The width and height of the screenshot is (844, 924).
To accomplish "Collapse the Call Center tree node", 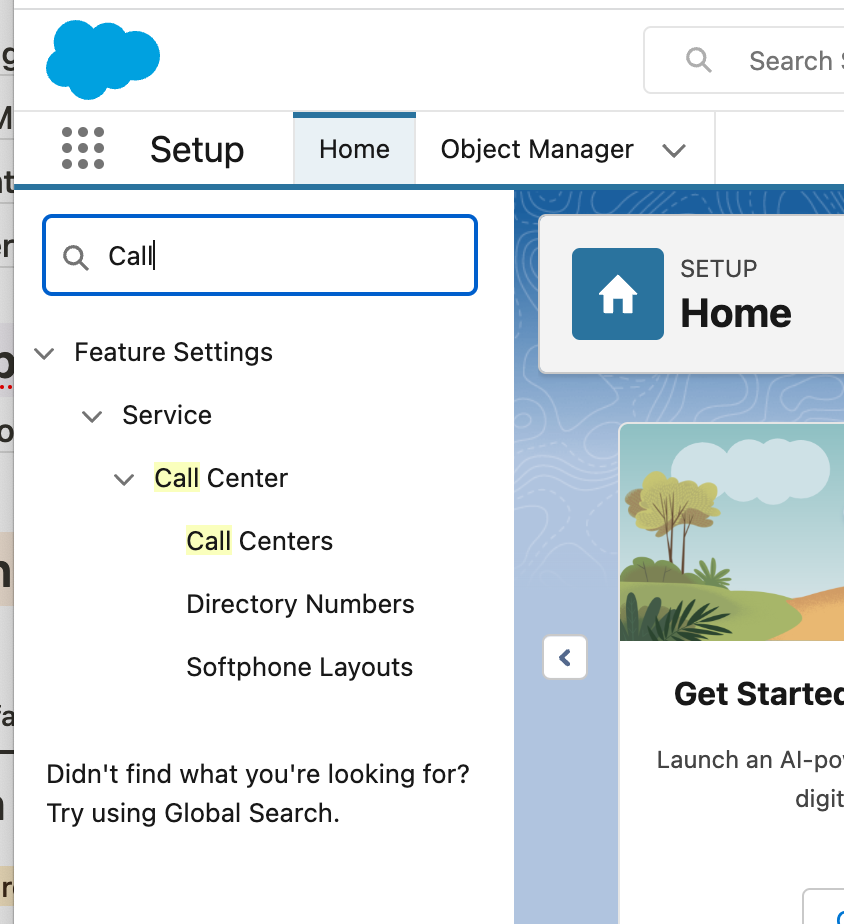I will click(x=124, y=479).
